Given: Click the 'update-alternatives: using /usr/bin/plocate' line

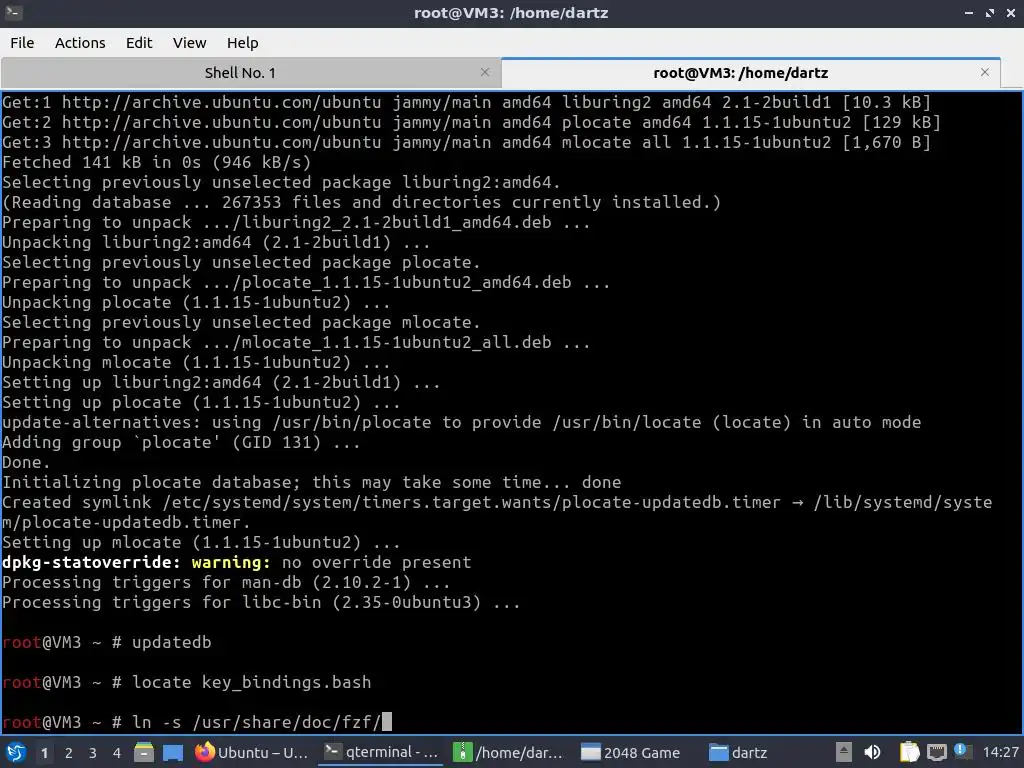Looking at the screenshot, I should (461, 423).
